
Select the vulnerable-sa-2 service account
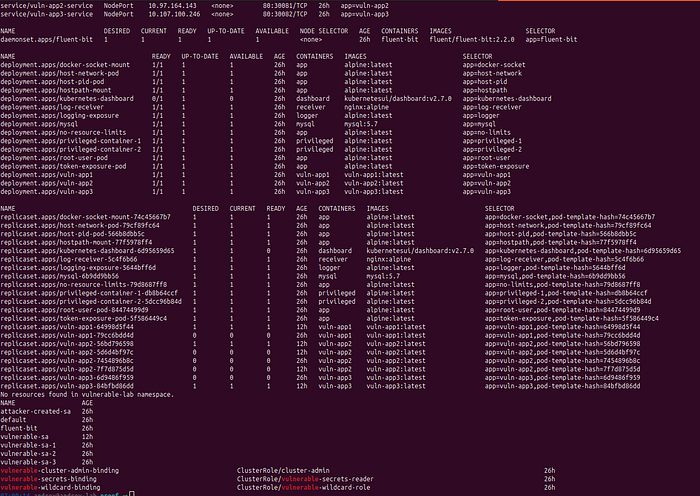(x=28, y=455)
